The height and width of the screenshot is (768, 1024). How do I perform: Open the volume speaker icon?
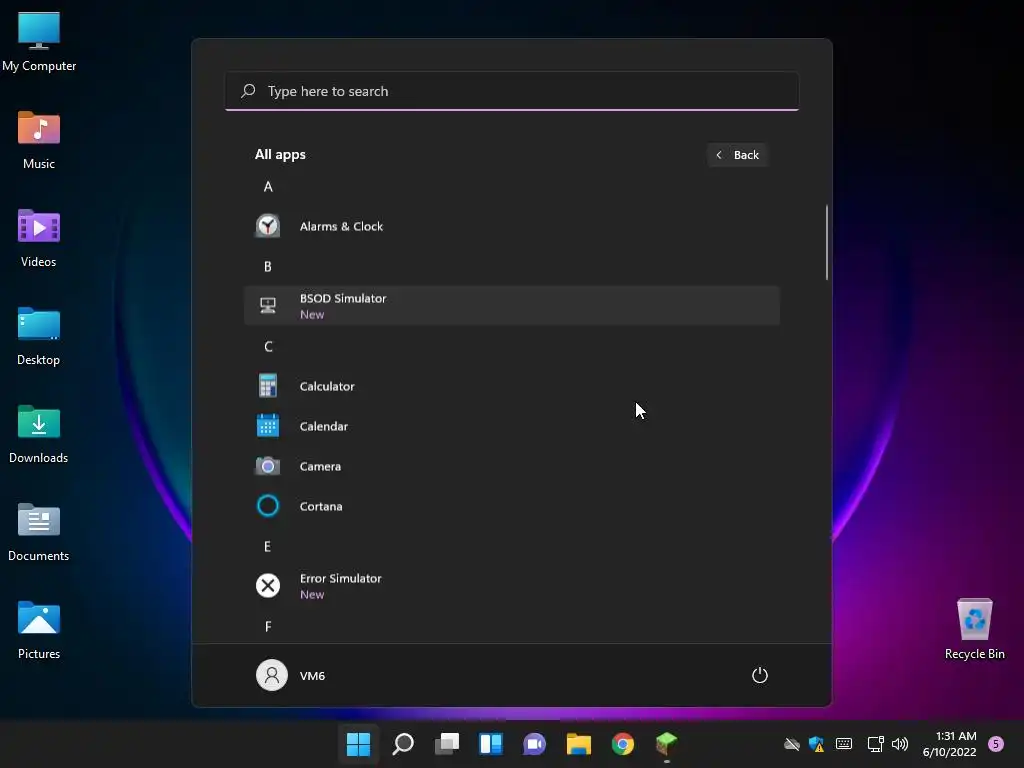pos(900,744)
